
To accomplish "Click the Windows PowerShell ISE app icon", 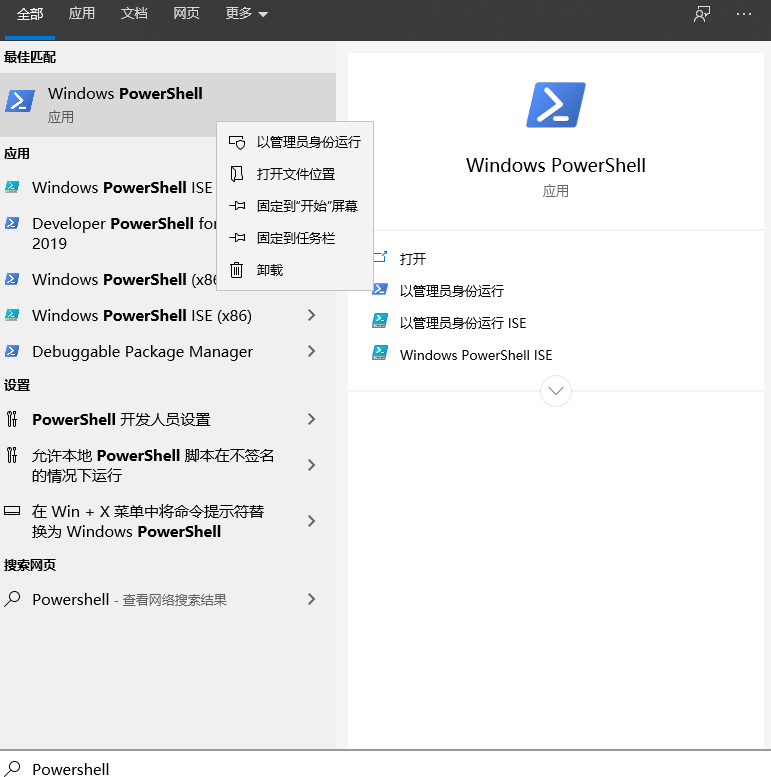I will pos(12,187).
